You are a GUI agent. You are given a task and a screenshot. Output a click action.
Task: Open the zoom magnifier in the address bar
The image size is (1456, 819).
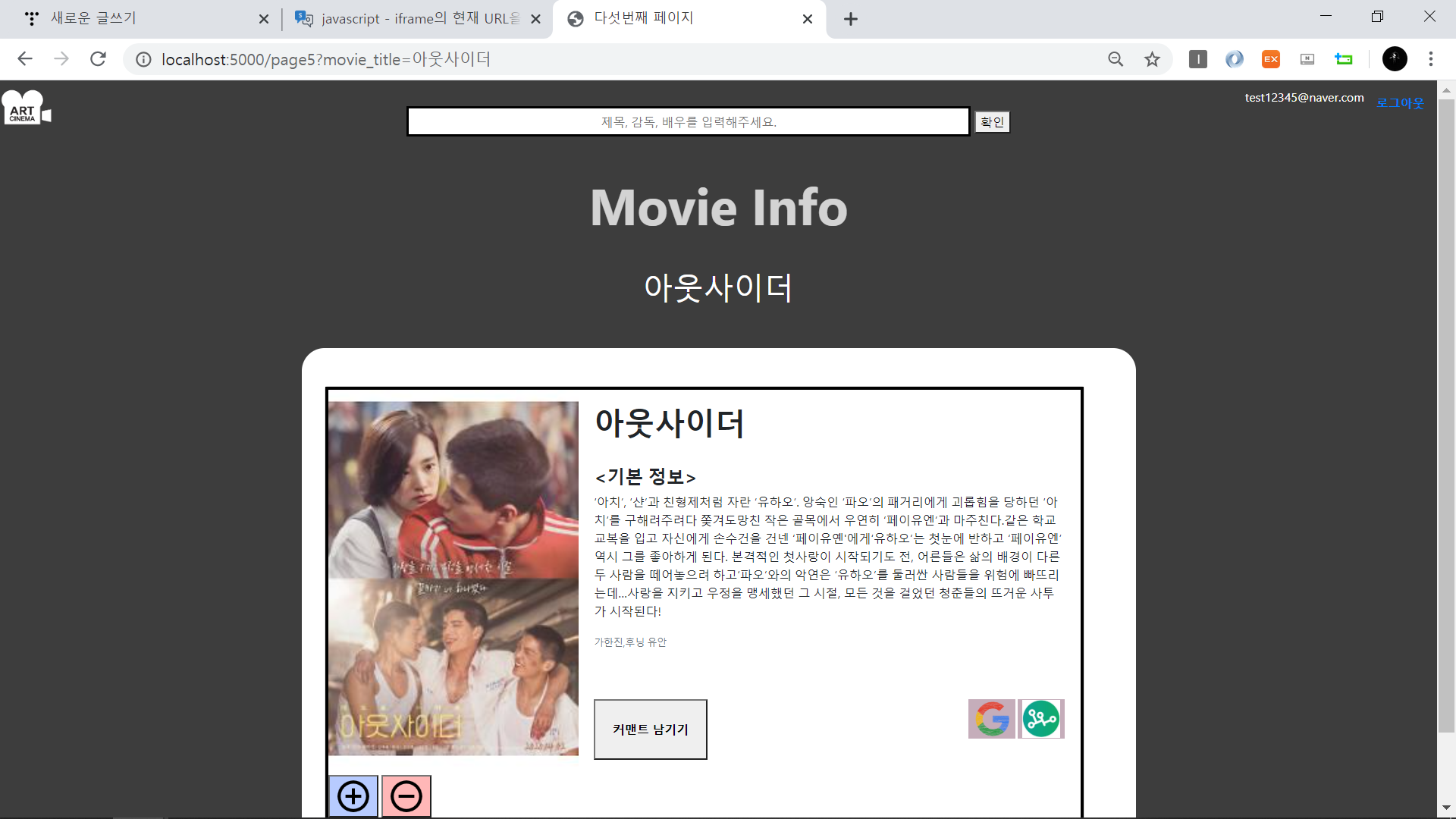pos(1116,59)
